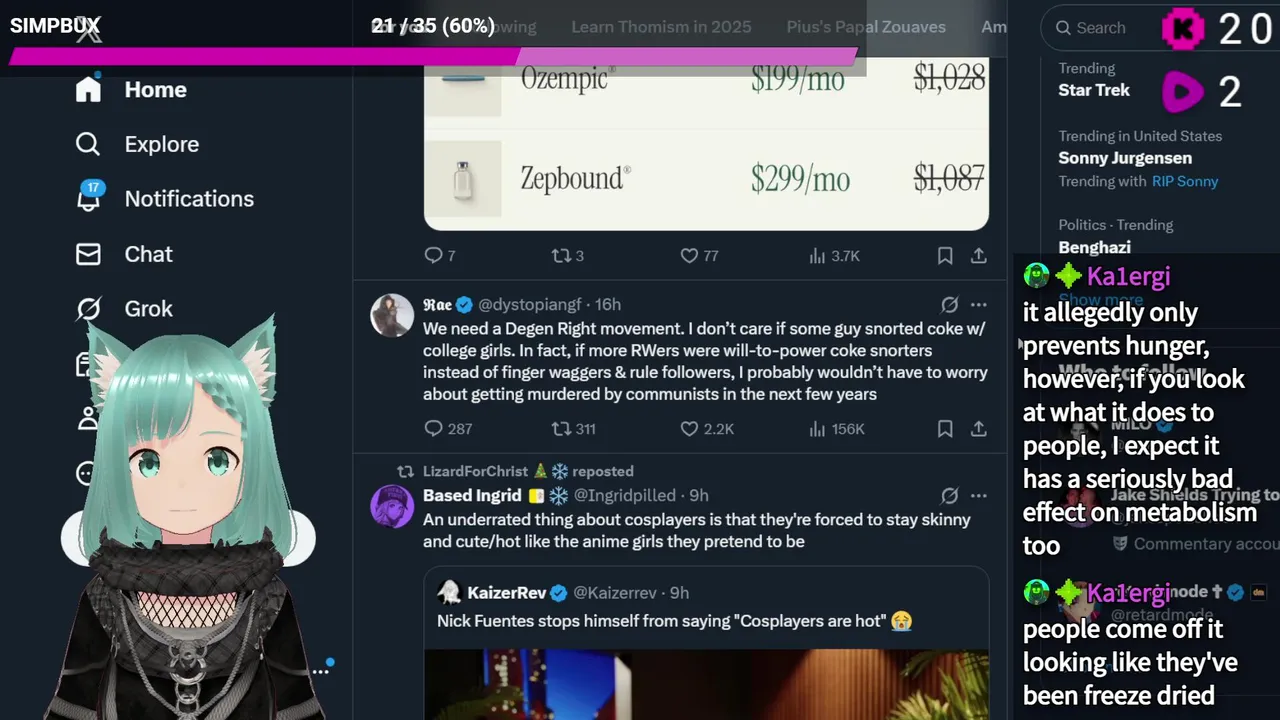Like the Degen Right post with 2.2K
The image size is (1280, 720).
point(689,429)
